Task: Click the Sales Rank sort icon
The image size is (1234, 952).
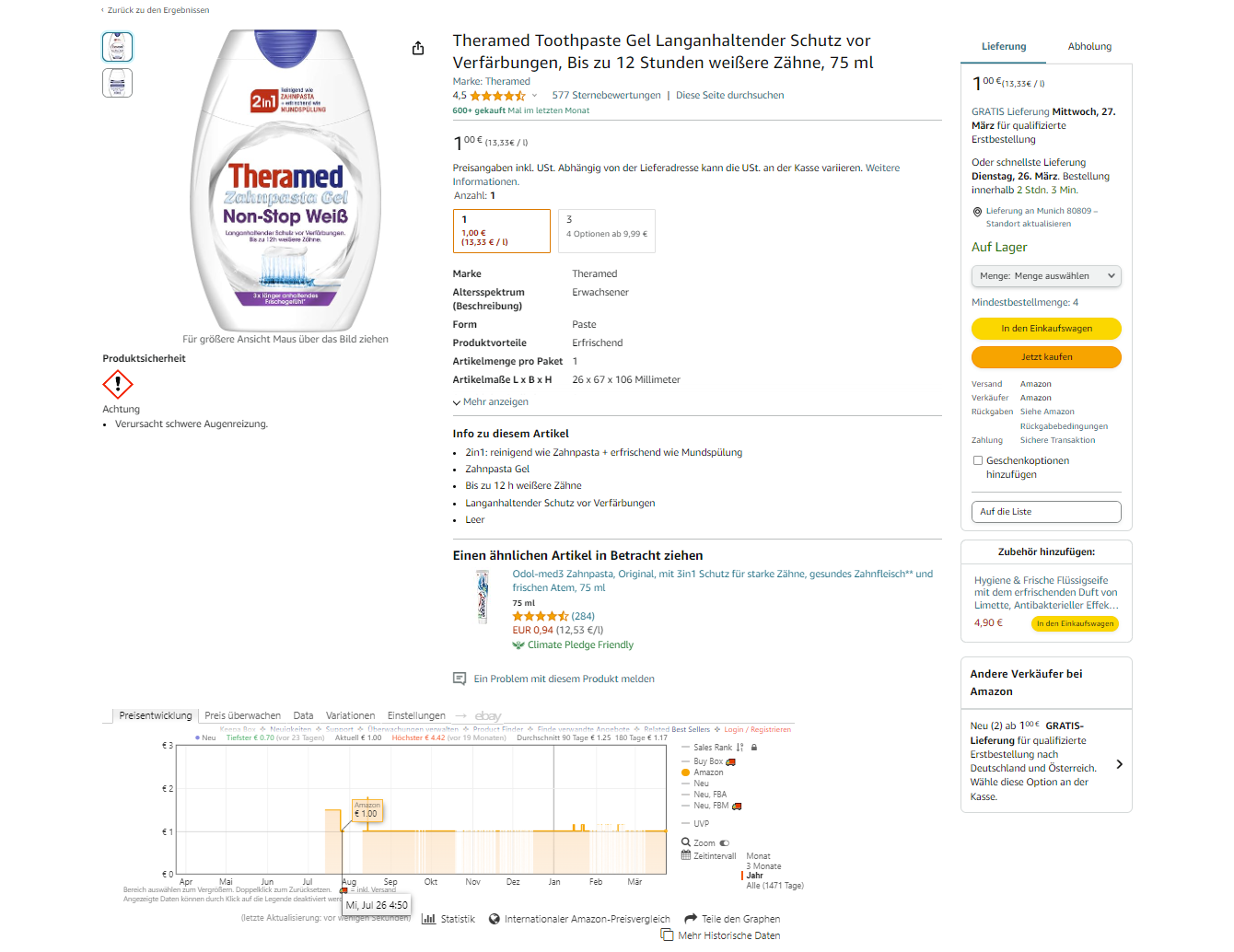Action: 740,748
